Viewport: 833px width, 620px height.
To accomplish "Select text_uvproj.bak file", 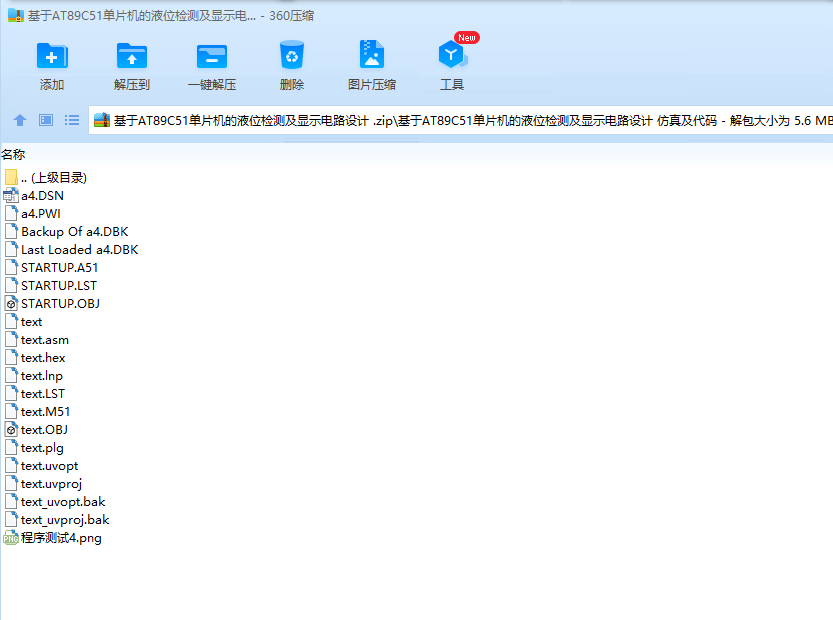I will (x=65, y=520).
